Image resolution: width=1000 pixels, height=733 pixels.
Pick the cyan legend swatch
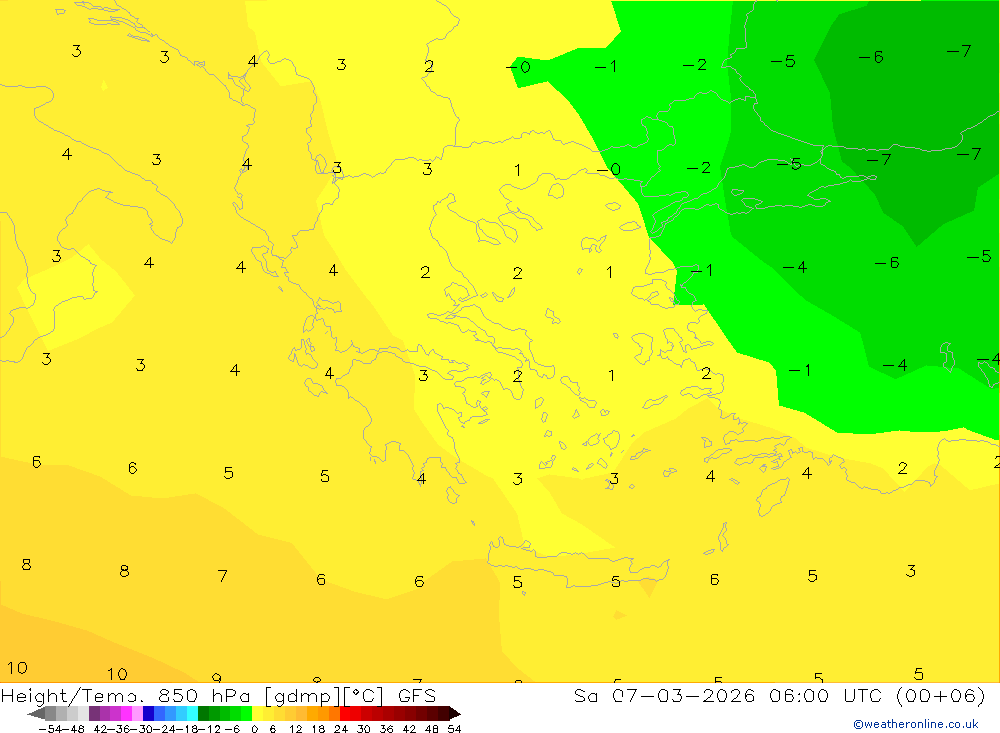(192, 713)
